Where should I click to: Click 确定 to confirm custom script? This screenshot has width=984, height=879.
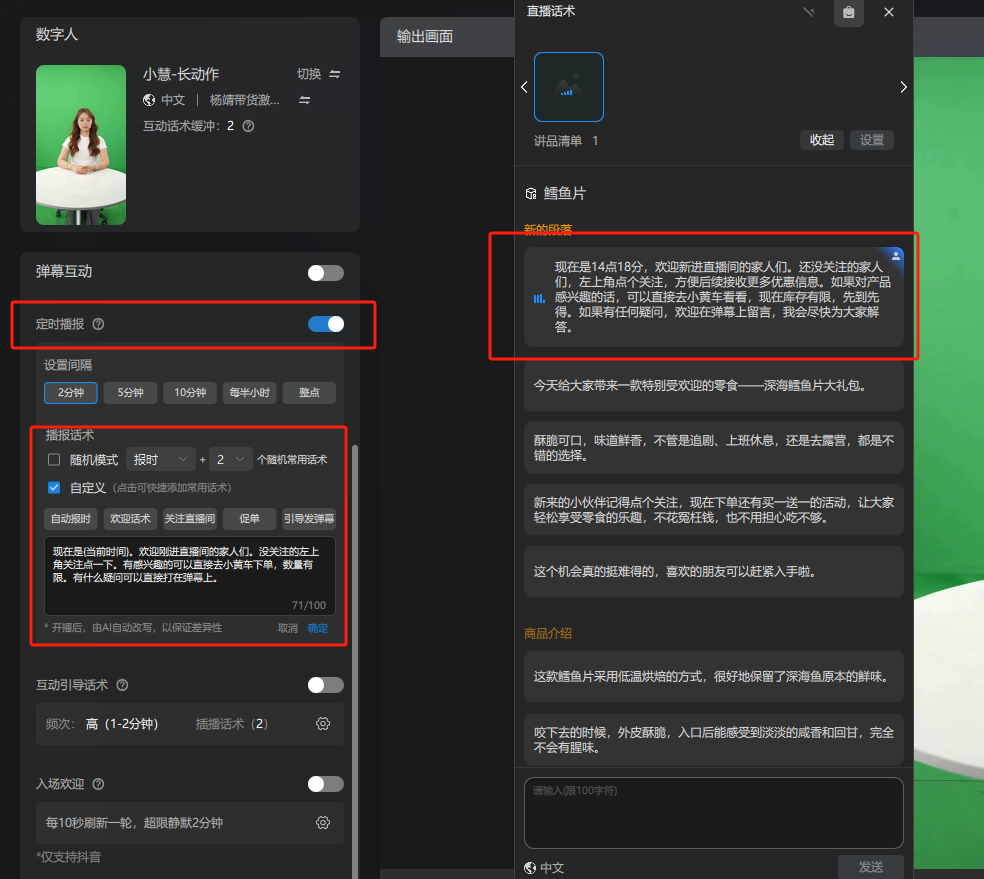317,628
